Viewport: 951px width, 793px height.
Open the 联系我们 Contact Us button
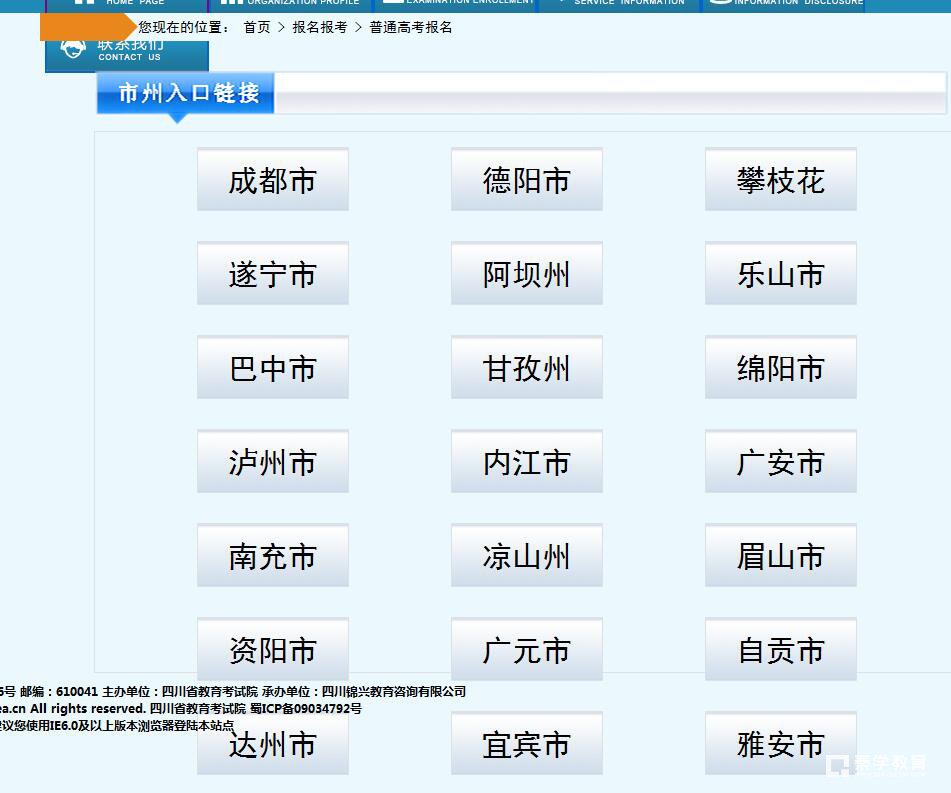tap(127, 56)
